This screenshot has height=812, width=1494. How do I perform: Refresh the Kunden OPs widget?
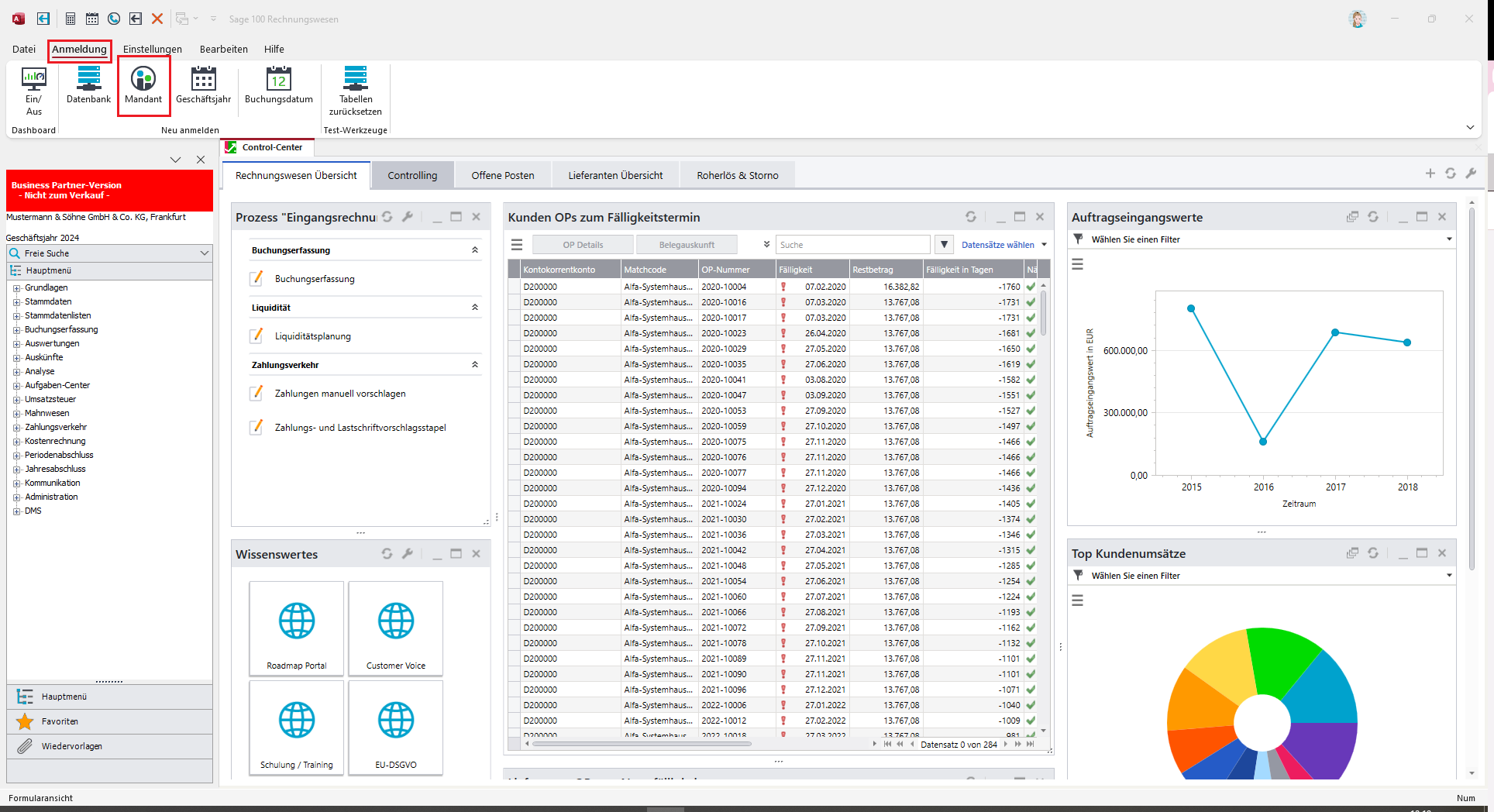click(x=970, y=217)
